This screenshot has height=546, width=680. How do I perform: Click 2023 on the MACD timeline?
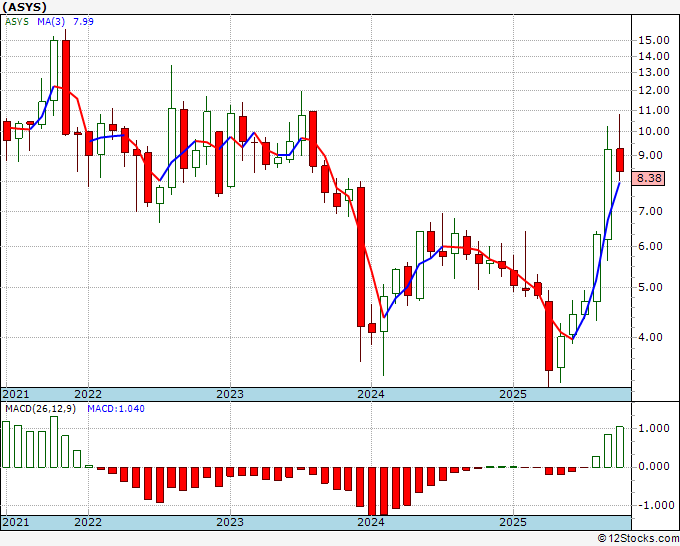coord(230,522)
